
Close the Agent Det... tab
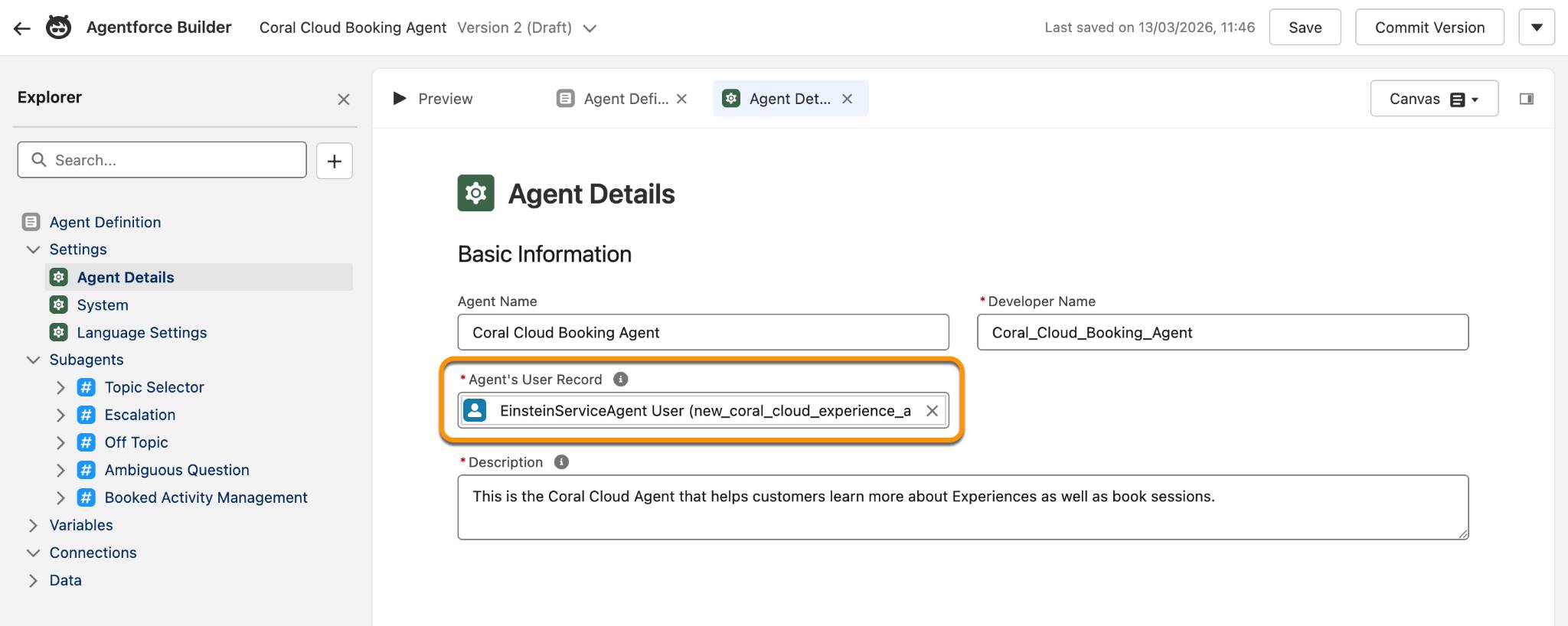coord(847,99)
